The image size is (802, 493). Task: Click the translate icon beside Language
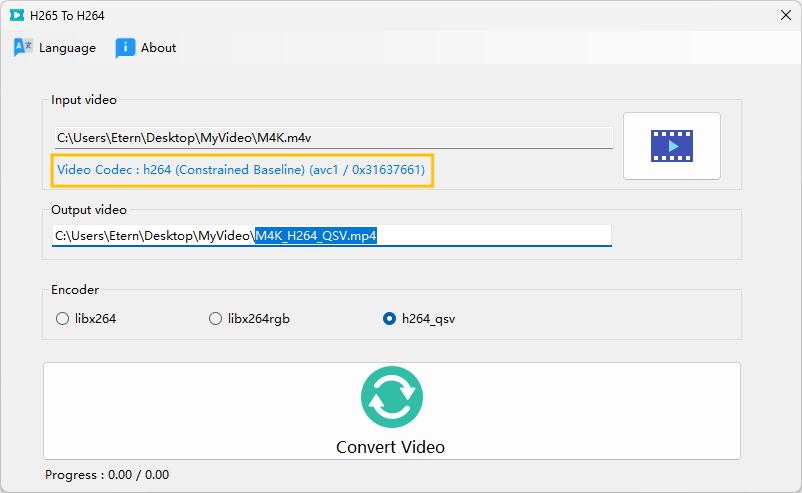pos(23,48)
